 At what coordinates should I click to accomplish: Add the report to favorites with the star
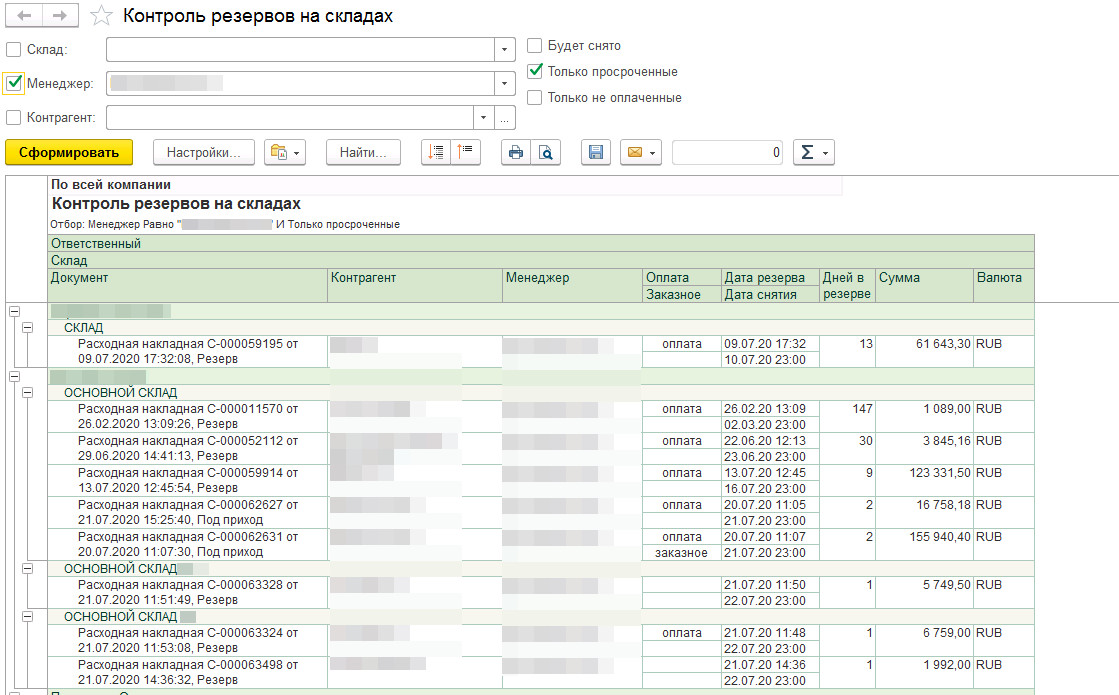point(100,16)
